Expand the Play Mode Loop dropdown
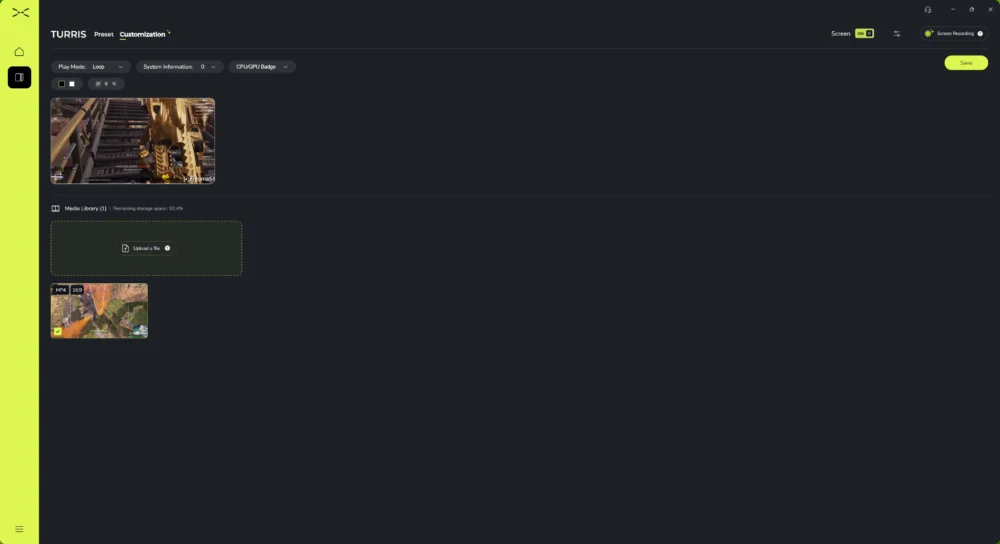 tap(91, 67)
